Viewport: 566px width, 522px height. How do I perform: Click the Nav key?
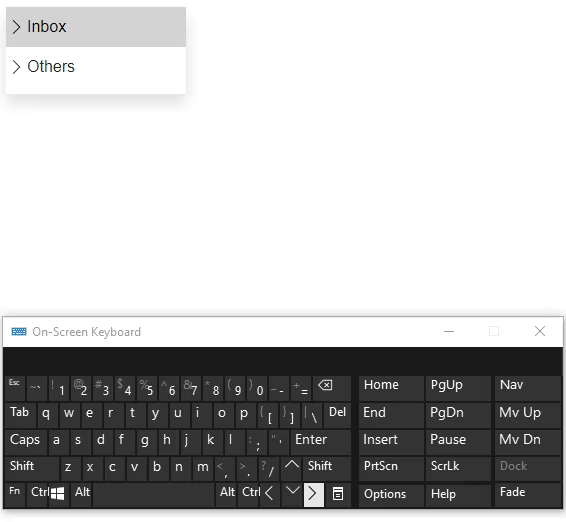(x=528, y=387)
